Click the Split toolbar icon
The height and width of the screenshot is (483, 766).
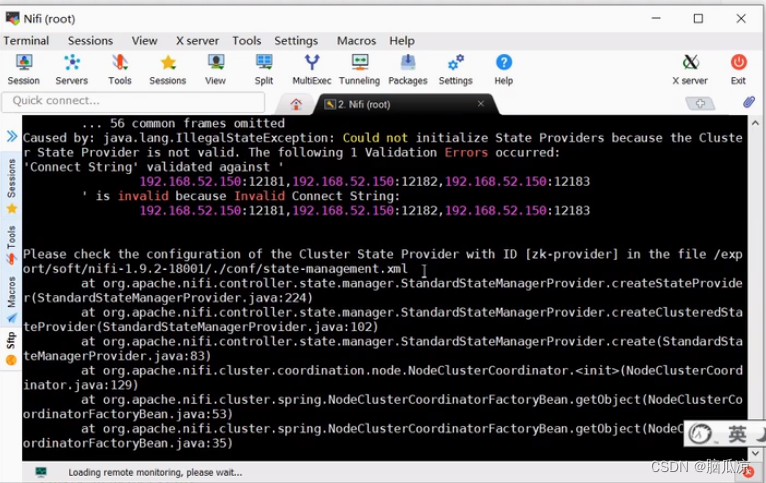264,69
